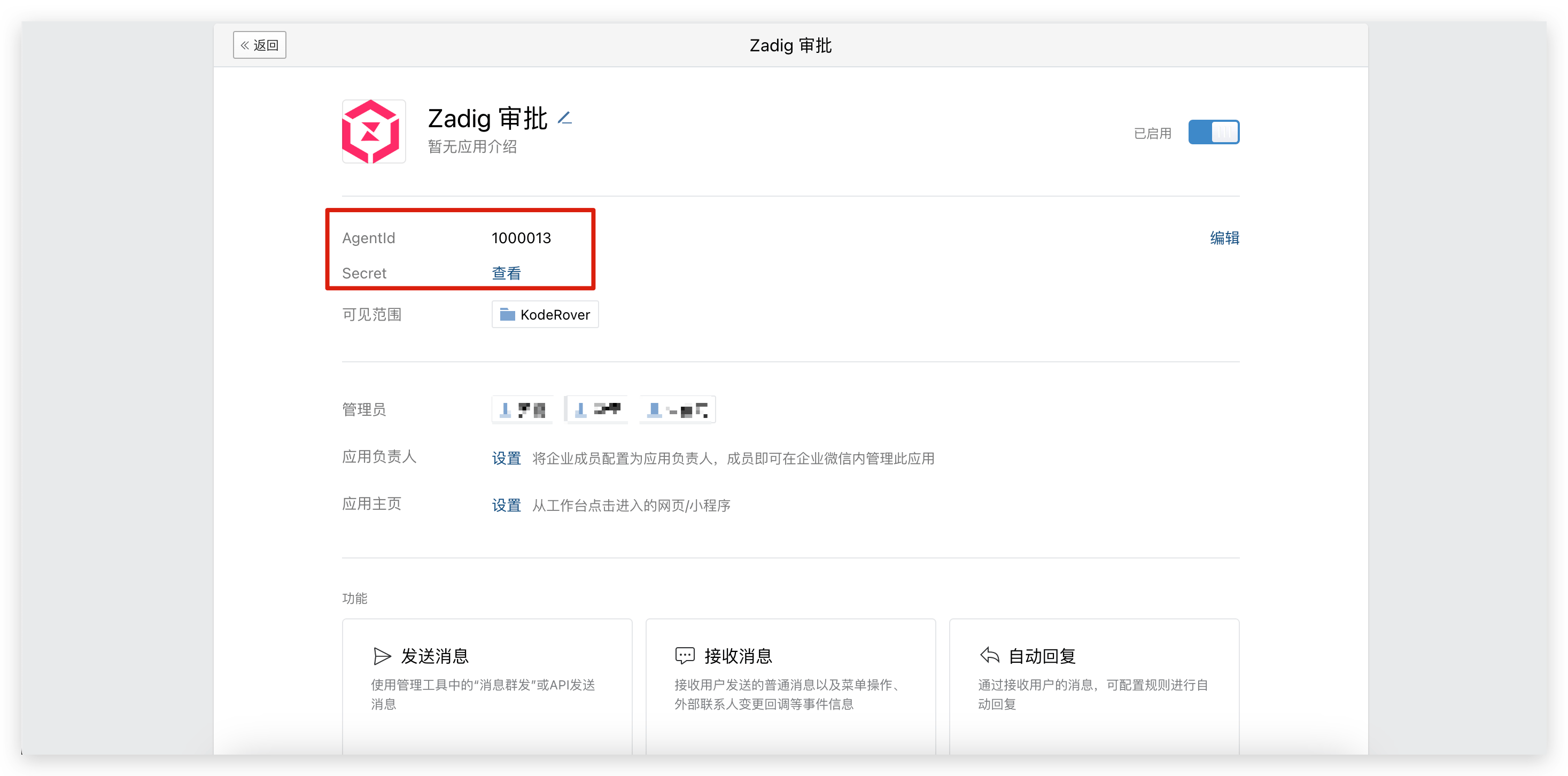
Task: Click the 发送消息 paper plane icon
Action: (x=382, y=656)
